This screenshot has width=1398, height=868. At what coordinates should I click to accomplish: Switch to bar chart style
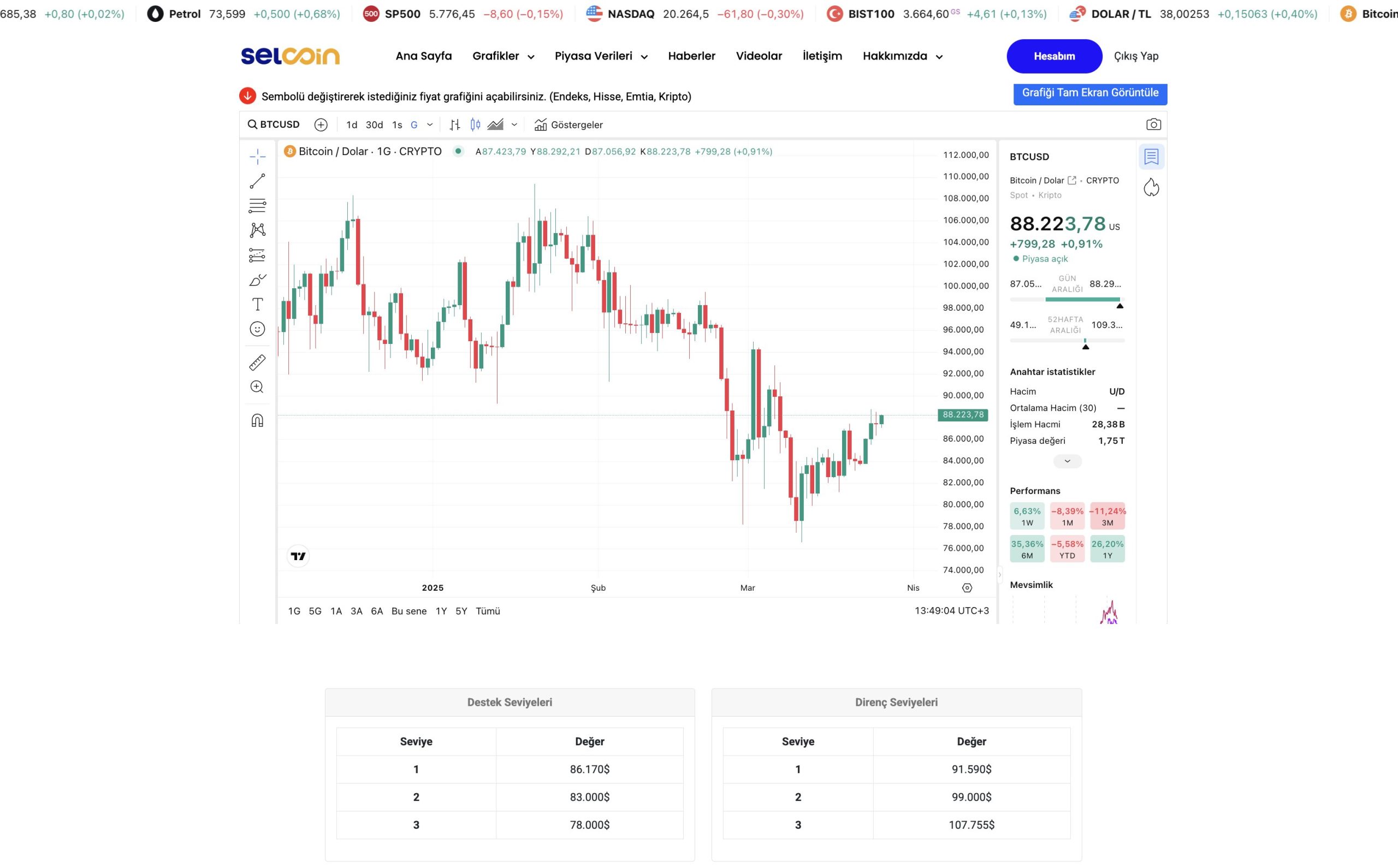coord(455,124)
